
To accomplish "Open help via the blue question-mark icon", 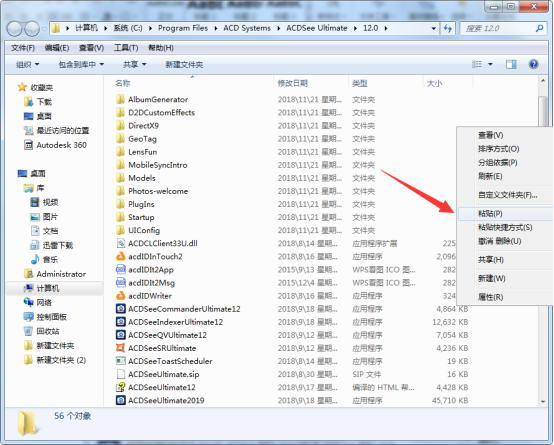I will pos(534,64).
